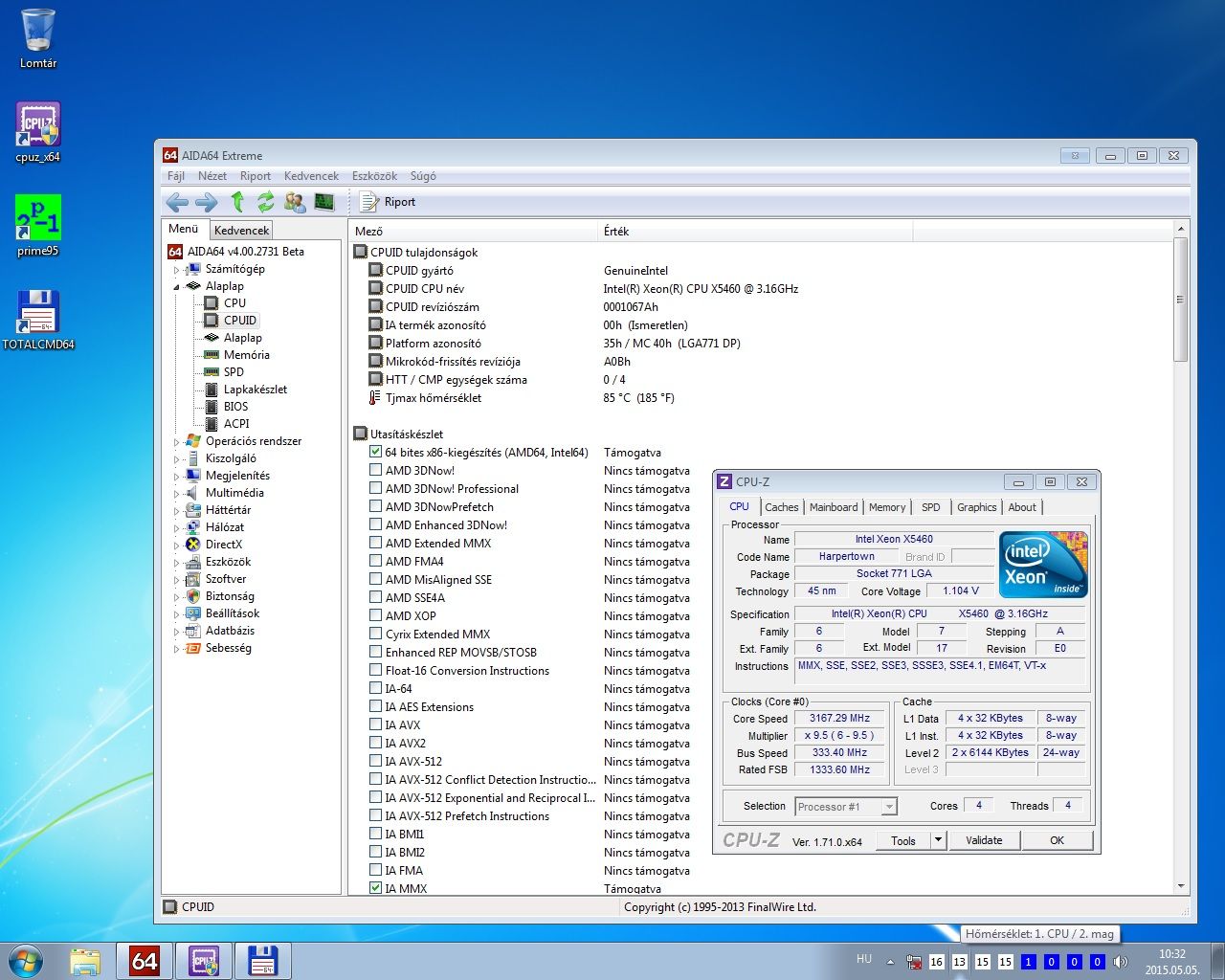Click the scrollbar down arrow in AIDA64 list
This screenshot has height=980, width=1225.
click(1180, 887)
